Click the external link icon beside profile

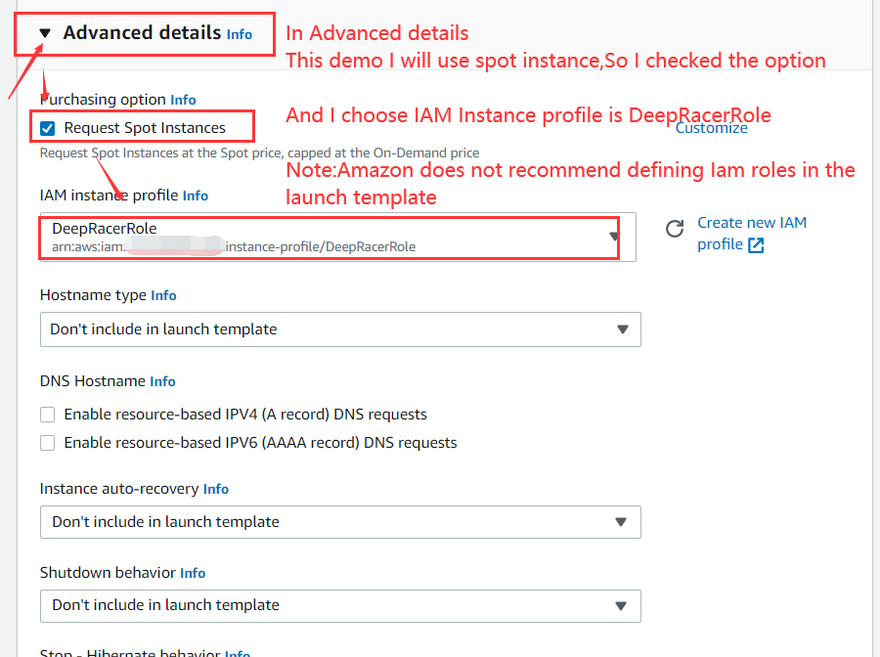click(x=756, y=245)
